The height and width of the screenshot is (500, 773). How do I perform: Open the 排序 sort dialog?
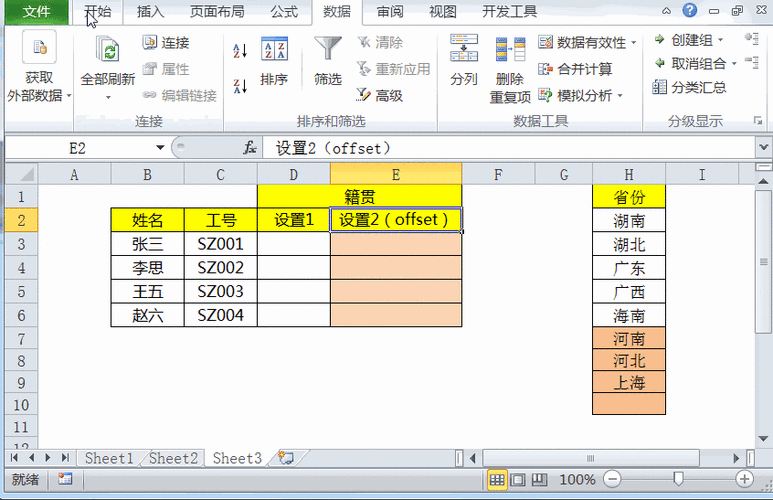(274, 61)
